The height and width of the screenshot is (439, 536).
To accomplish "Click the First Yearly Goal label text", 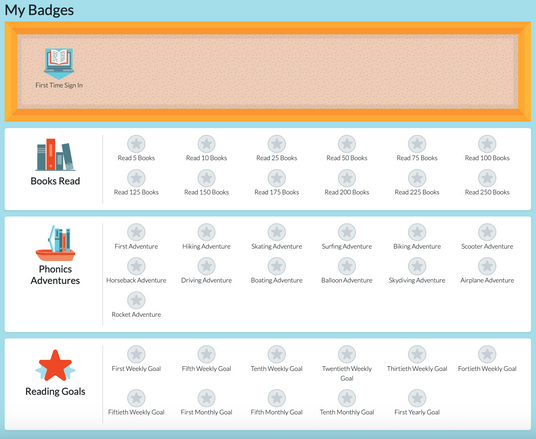I will 417,412.
